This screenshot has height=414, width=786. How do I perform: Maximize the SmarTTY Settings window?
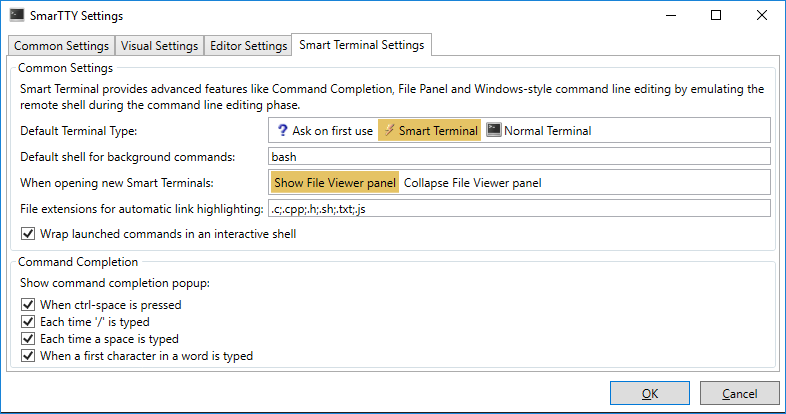[716, 16]
